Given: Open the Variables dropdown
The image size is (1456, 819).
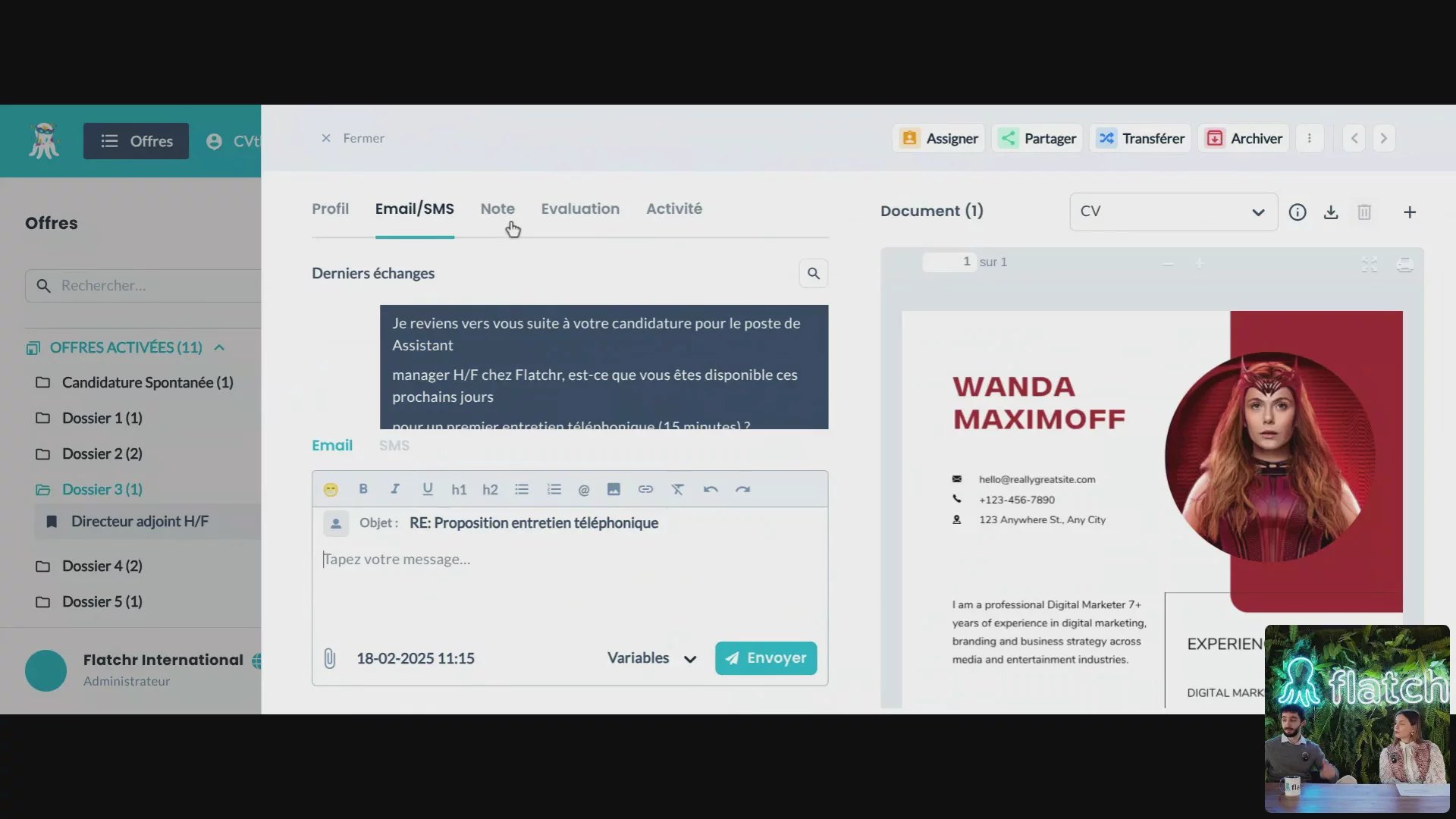Looking at the screenshot, I should pyautogui.click(x=652, y=658).
